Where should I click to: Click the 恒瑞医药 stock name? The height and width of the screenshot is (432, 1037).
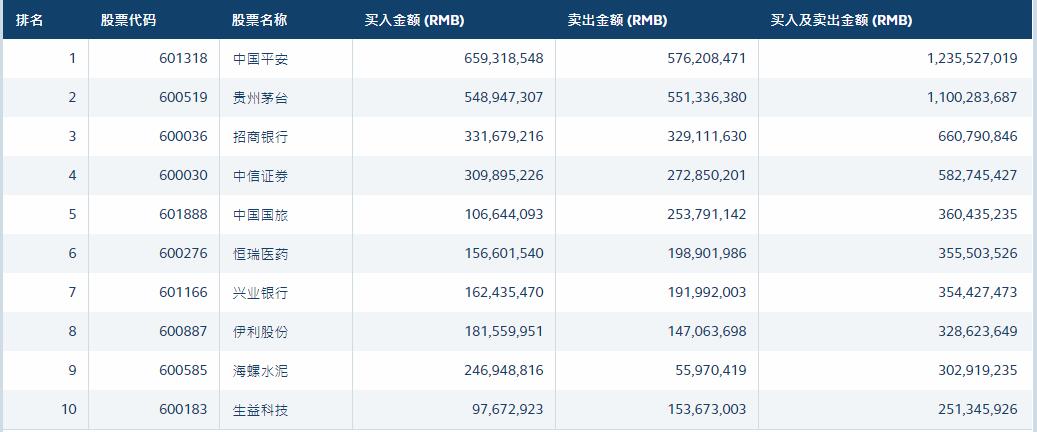(260, 254)
